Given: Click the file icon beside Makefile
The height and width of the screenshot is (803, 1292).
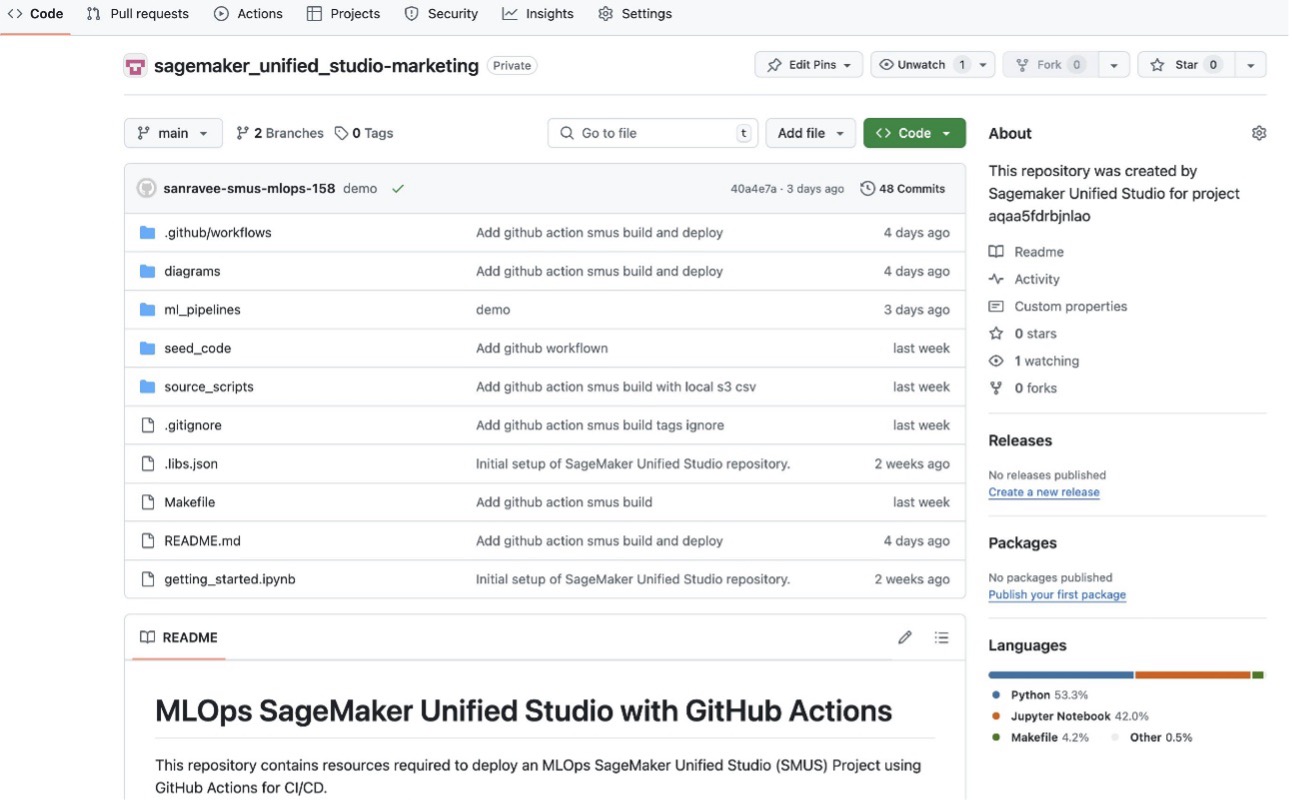Looking at the screenshot, I should (x=148, y=502).
